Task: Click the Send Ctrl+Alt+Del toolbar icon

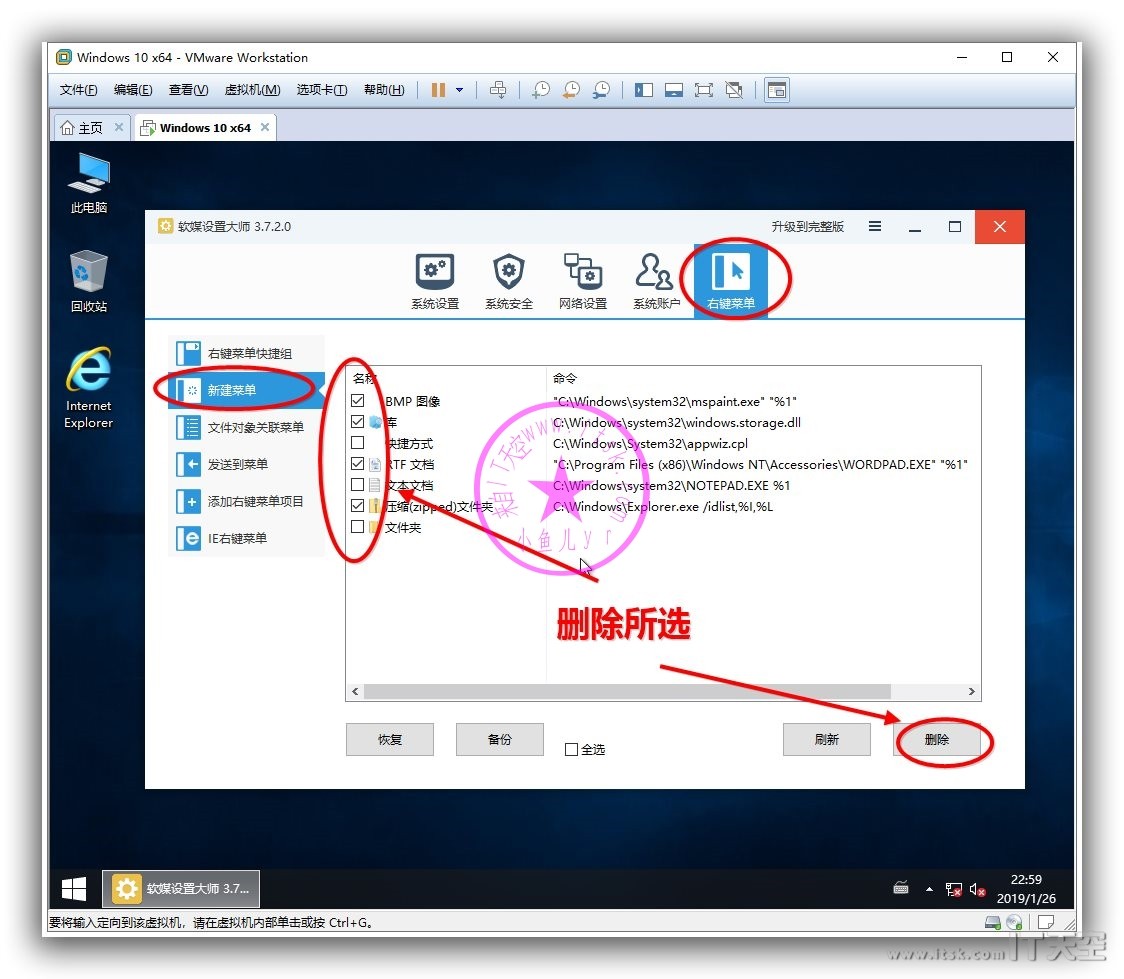Action: point(497,90)
